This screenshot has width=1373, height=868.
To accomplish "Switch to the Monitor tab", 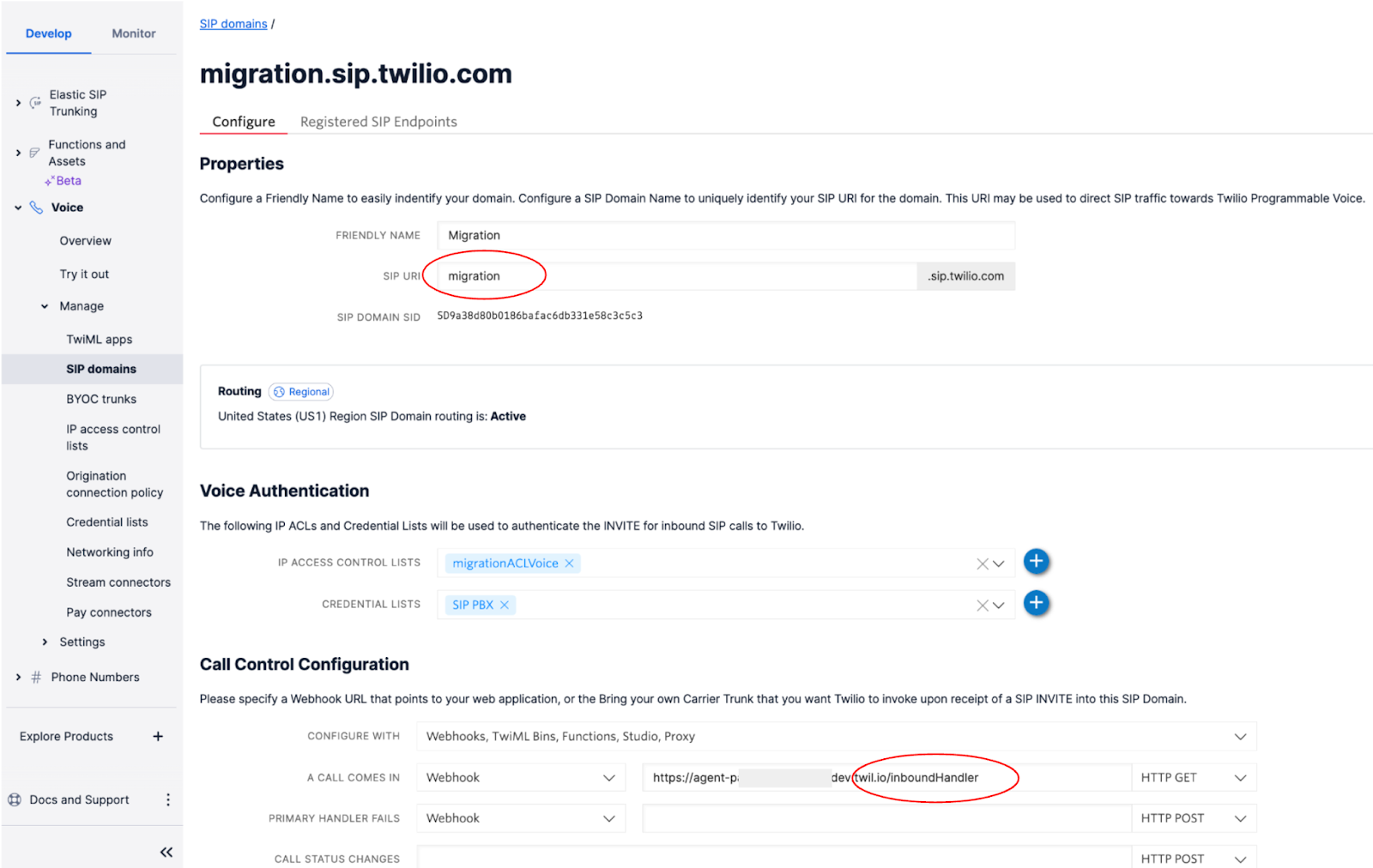I will (x=134, y=33).
